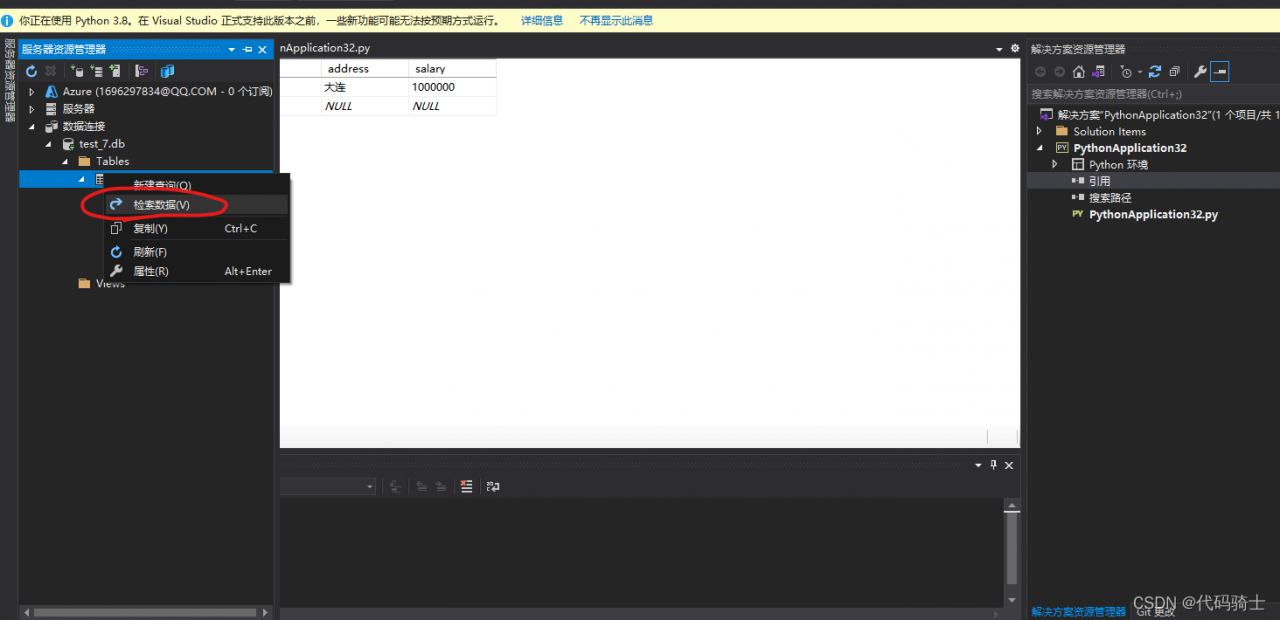Select the 引用 node
The height and width of the screenshot is (620, 1280).
pos(1099,181)
